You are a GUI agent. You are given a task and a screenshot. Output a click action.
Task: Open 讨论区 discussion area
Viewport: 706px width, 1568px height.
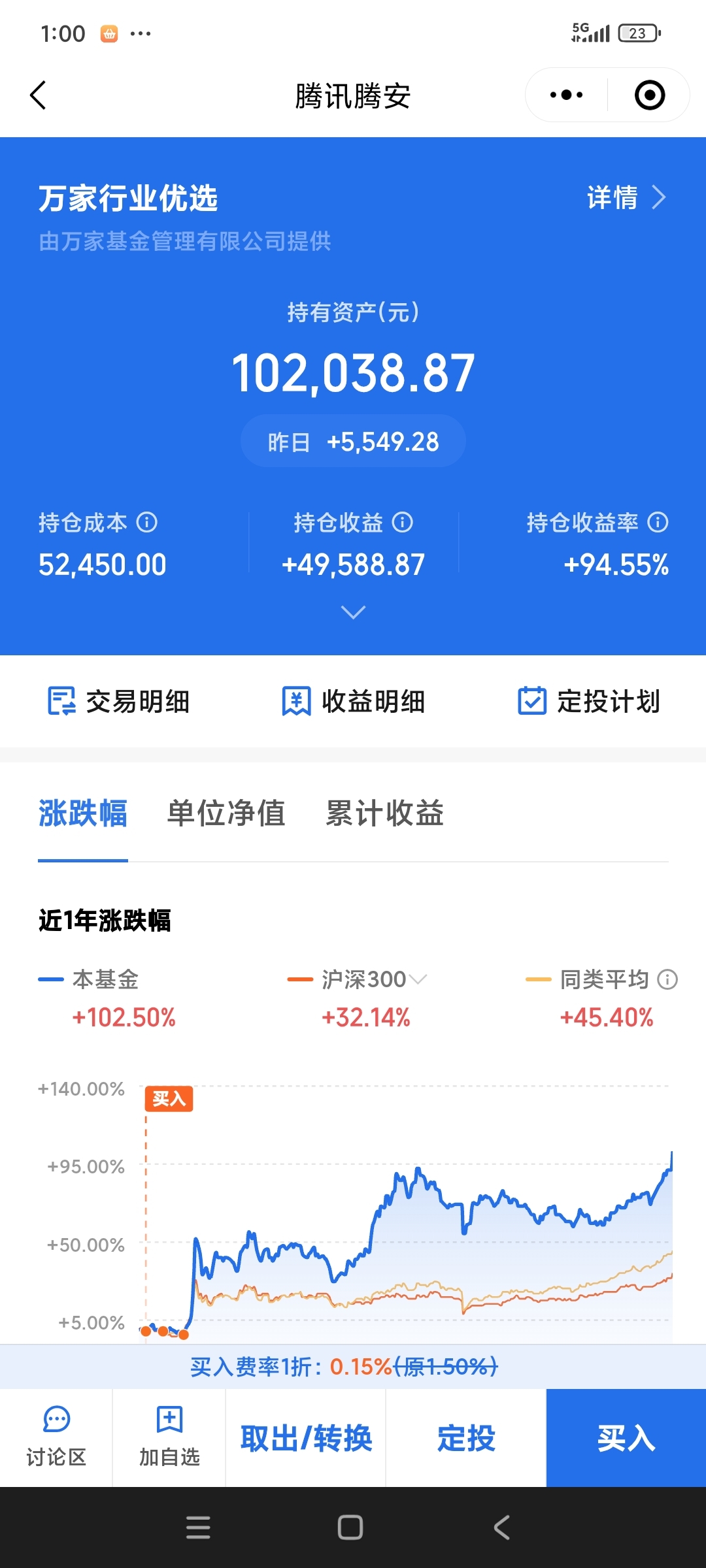[x=56, y=1437]
